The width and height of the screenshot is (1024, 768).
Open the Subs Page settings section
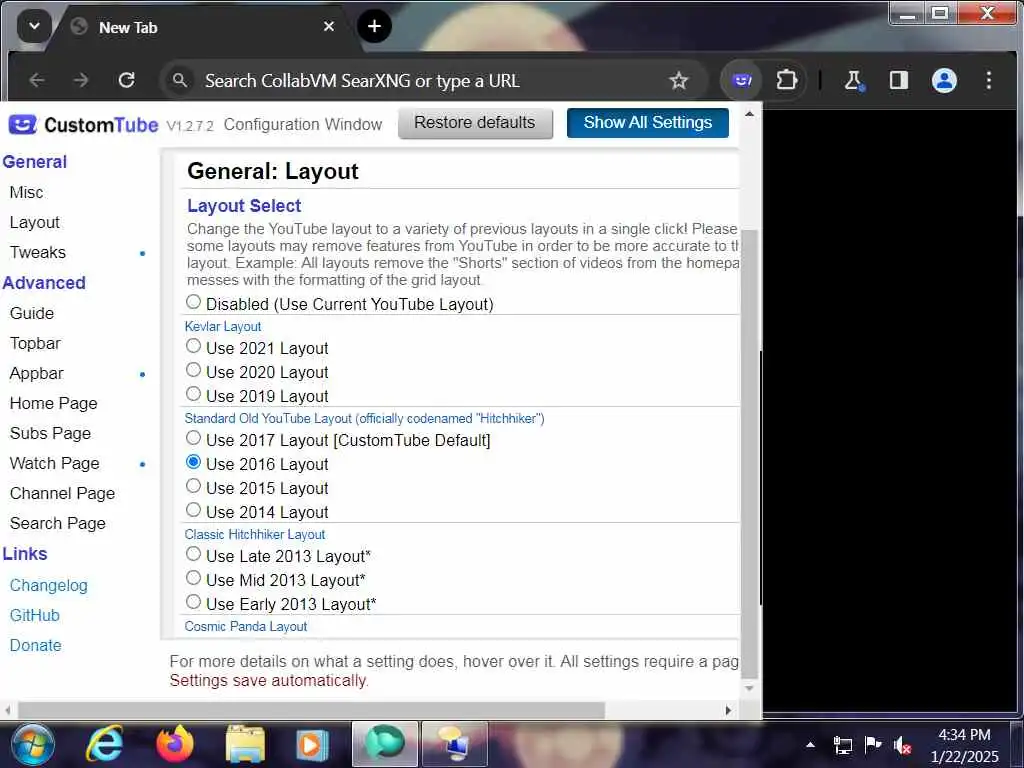[x=50, y=433]
